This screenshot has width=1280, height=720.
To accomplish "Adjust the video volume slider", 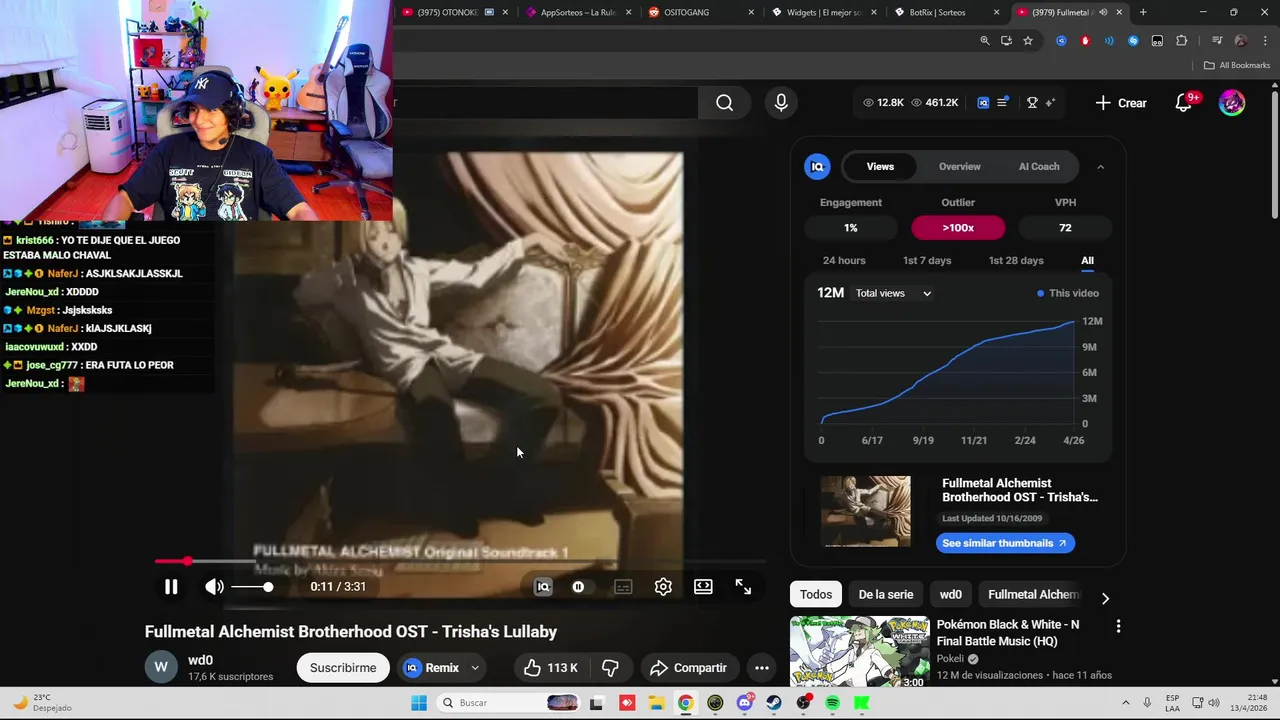I will [252, 587].
